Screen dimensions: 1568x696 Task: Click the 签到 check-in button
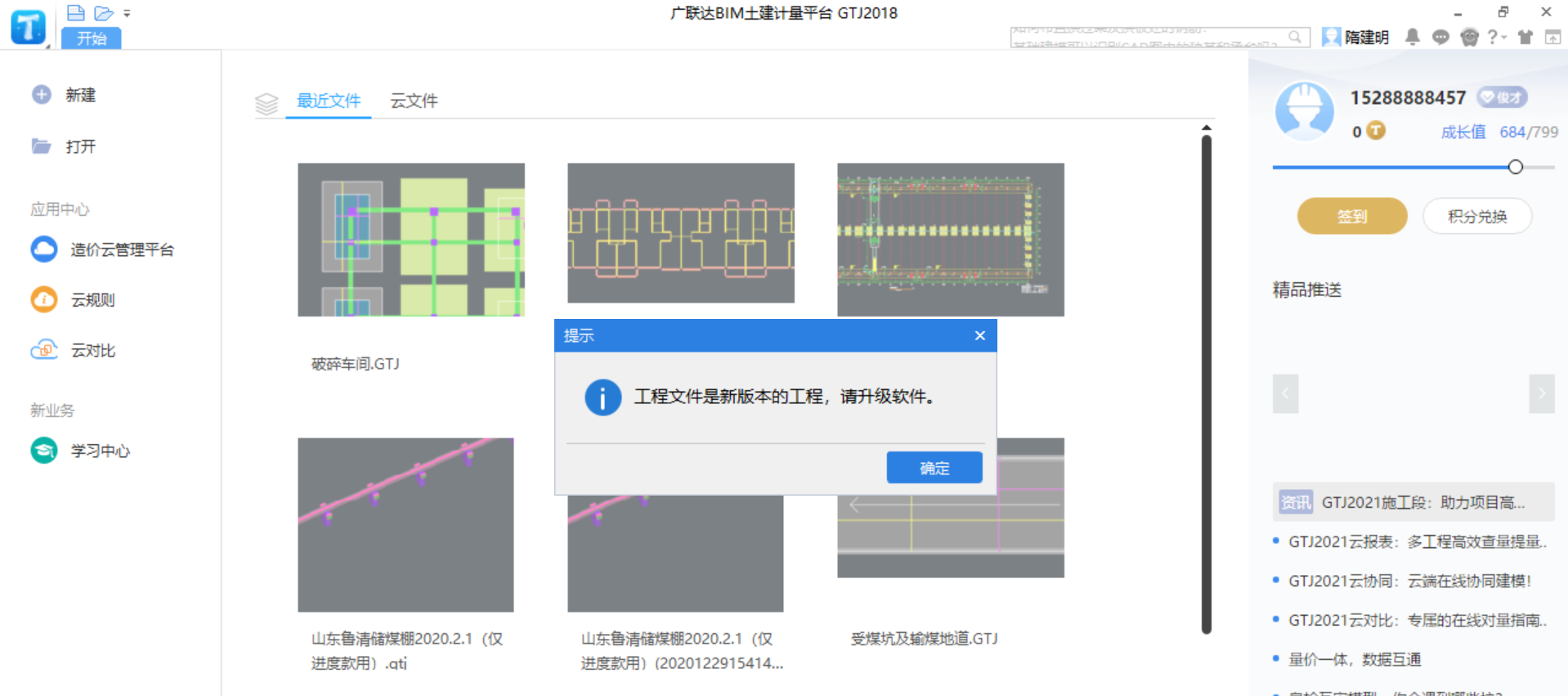point(1352,216)
